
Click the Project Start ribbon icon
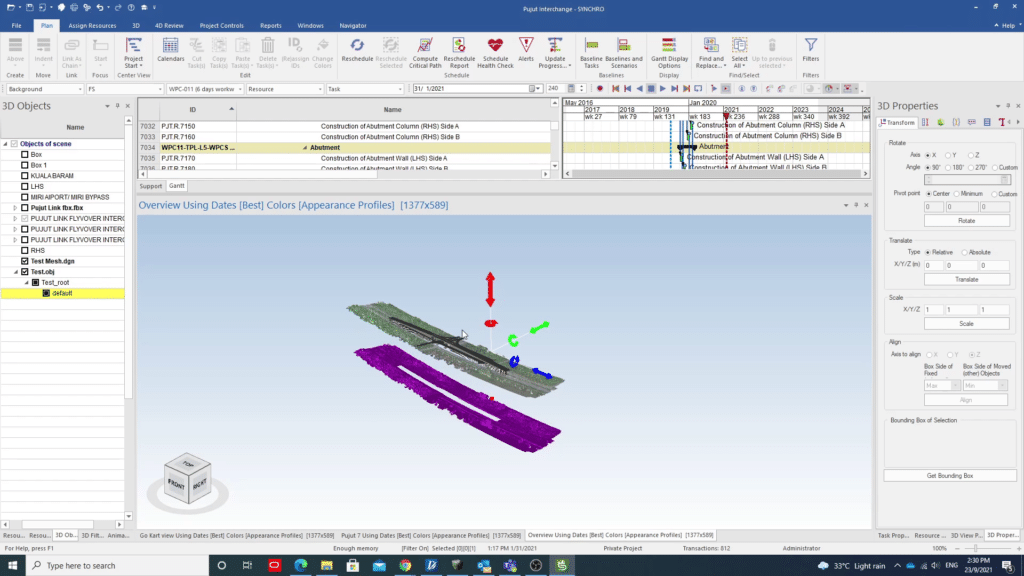(133, 52)
